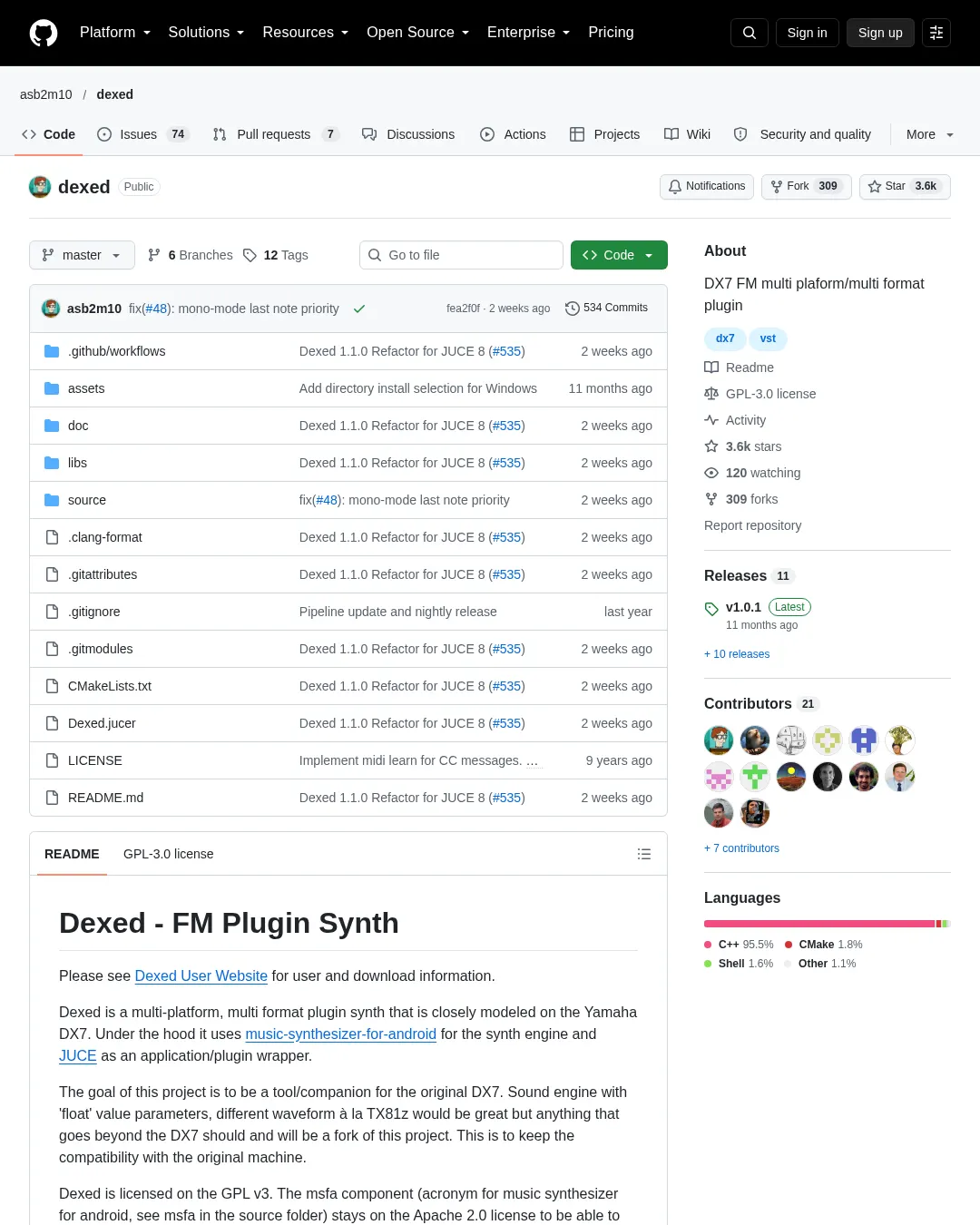Click the pulse icon beside Activity
Viewport: 980px width, 1225px height.
[x=711, y=420]
